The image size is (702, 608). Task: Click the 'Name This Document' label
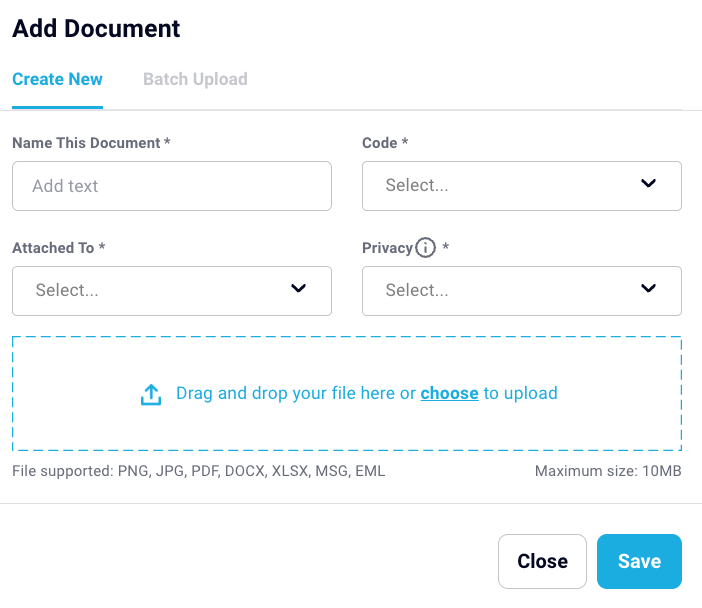click(86, 143)
